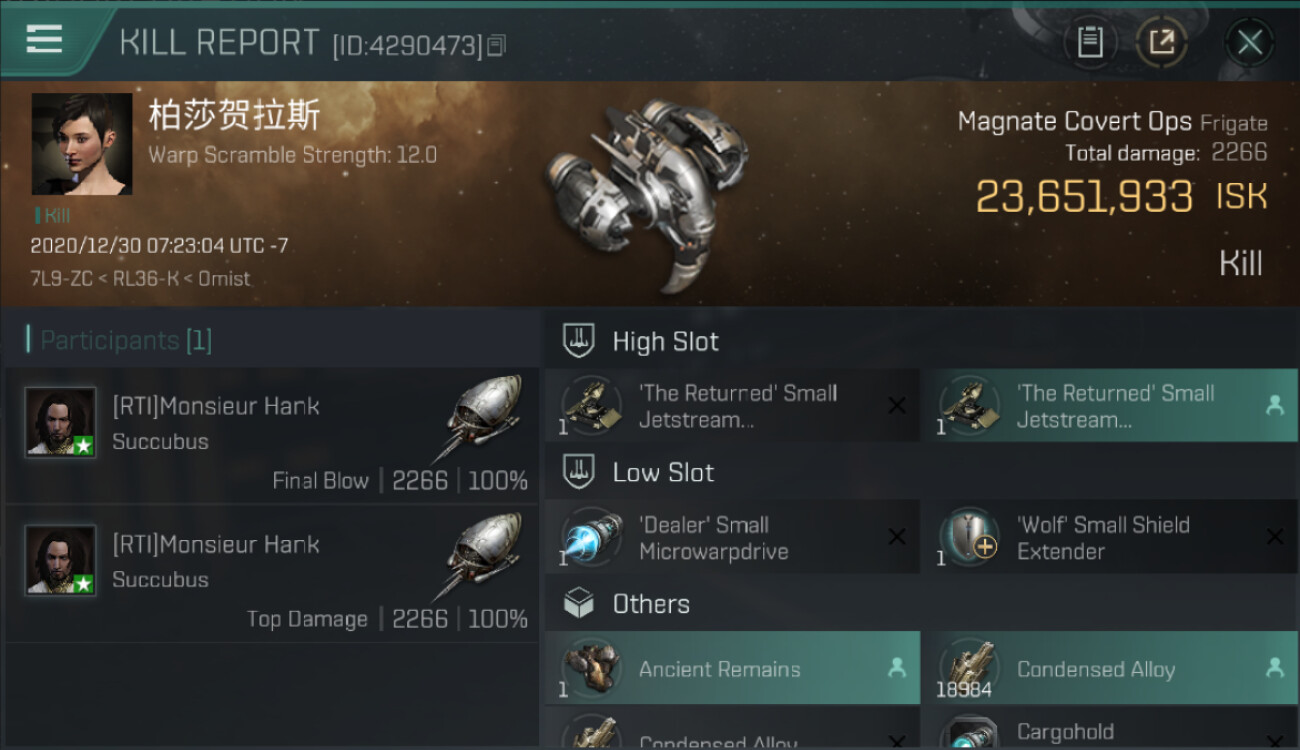The height and width of the screenshot is (750, 1300).
Task: Open Final Blow pilot Monsieur Hank portrait
Action: pos(61,422)
